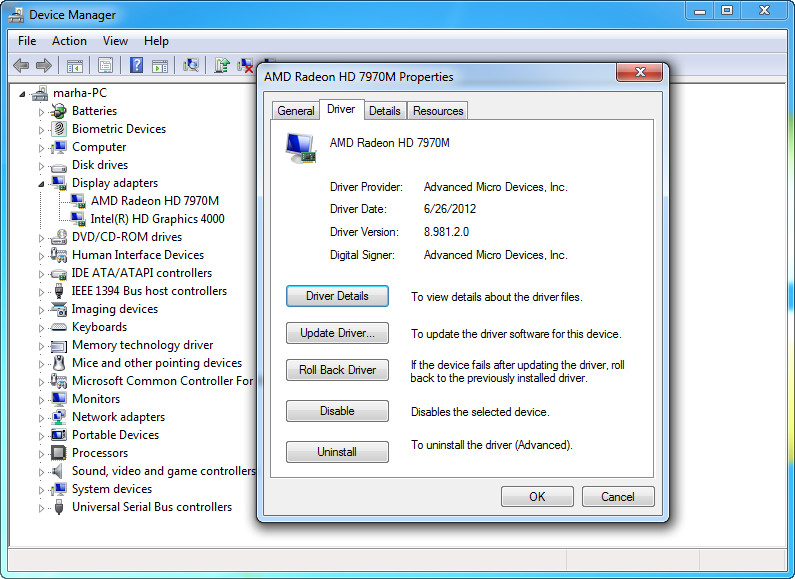Expand the Monitors node arrow
This screenshot has height=579, width=795.
pos(41,400)
